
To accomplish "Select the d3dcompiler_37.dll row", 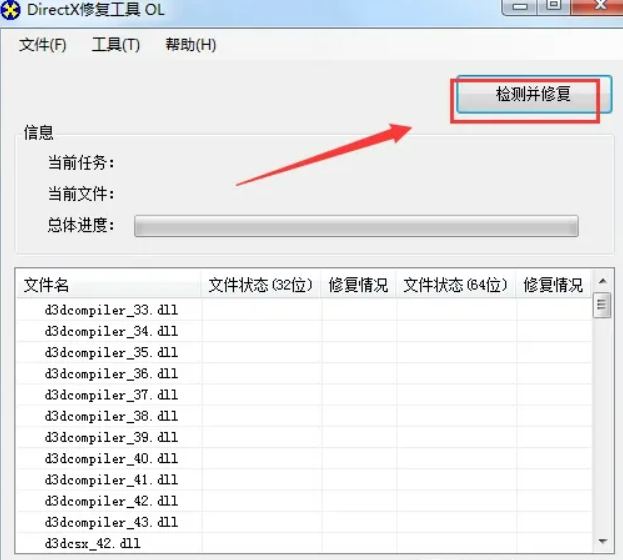I will pyautogui.click(x=304, y=395).
